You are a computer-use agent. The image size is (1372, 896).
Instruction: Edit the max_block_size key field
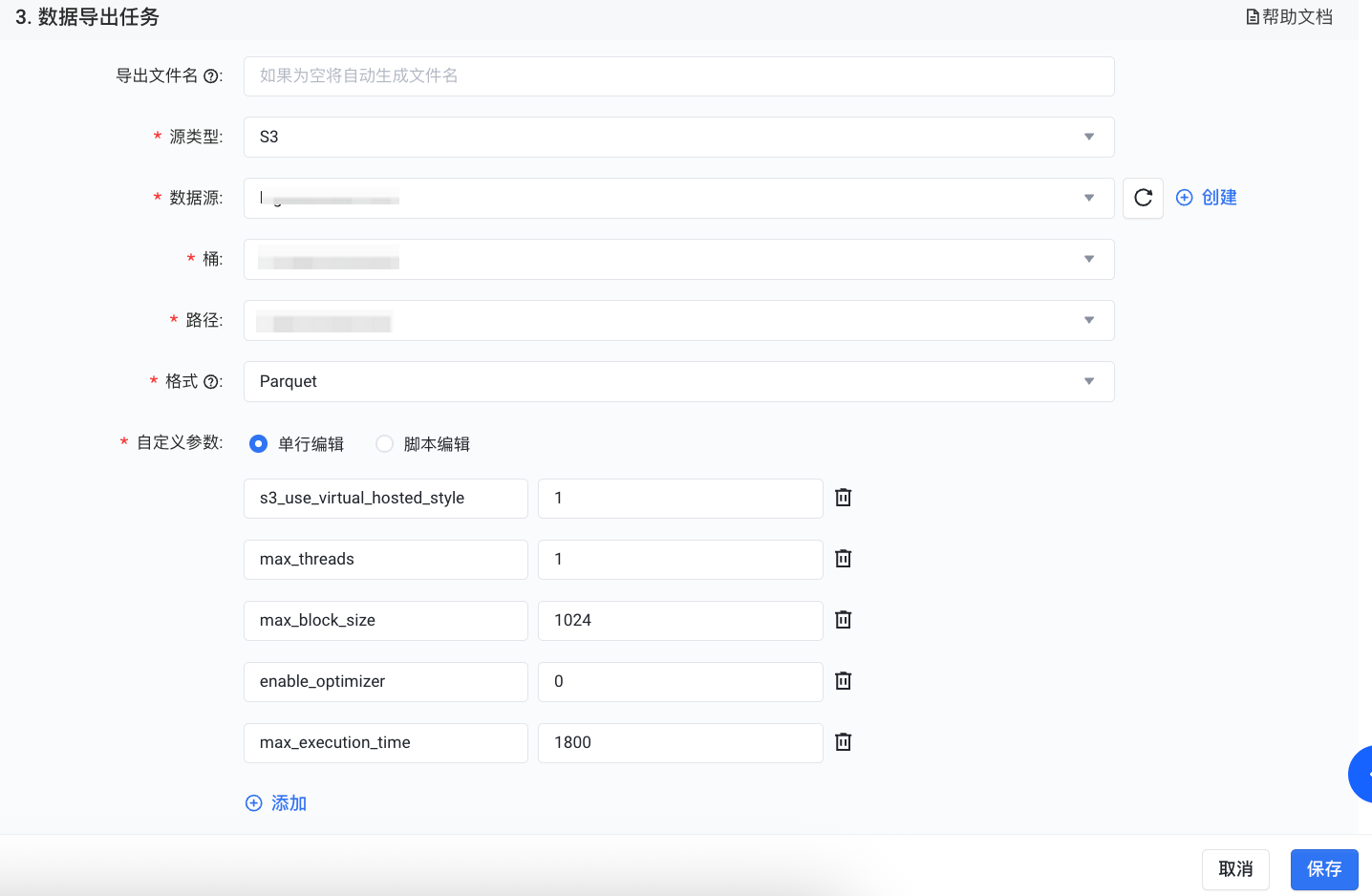[386, 621]
